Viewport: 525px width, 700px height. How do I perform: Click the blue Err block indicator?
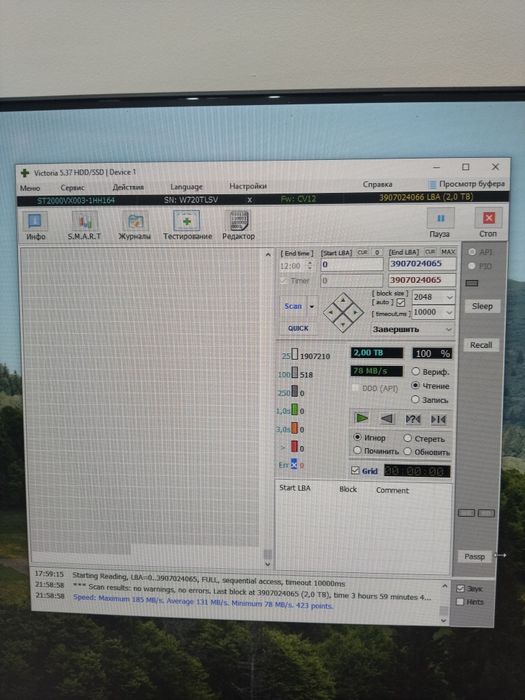[x=294, y=464]
